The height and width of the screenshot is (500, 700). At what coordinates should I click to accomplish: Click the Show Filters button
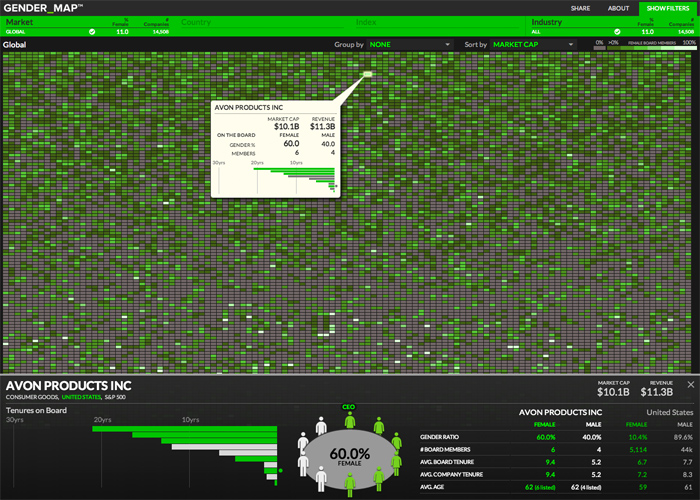tap(668, 8)
